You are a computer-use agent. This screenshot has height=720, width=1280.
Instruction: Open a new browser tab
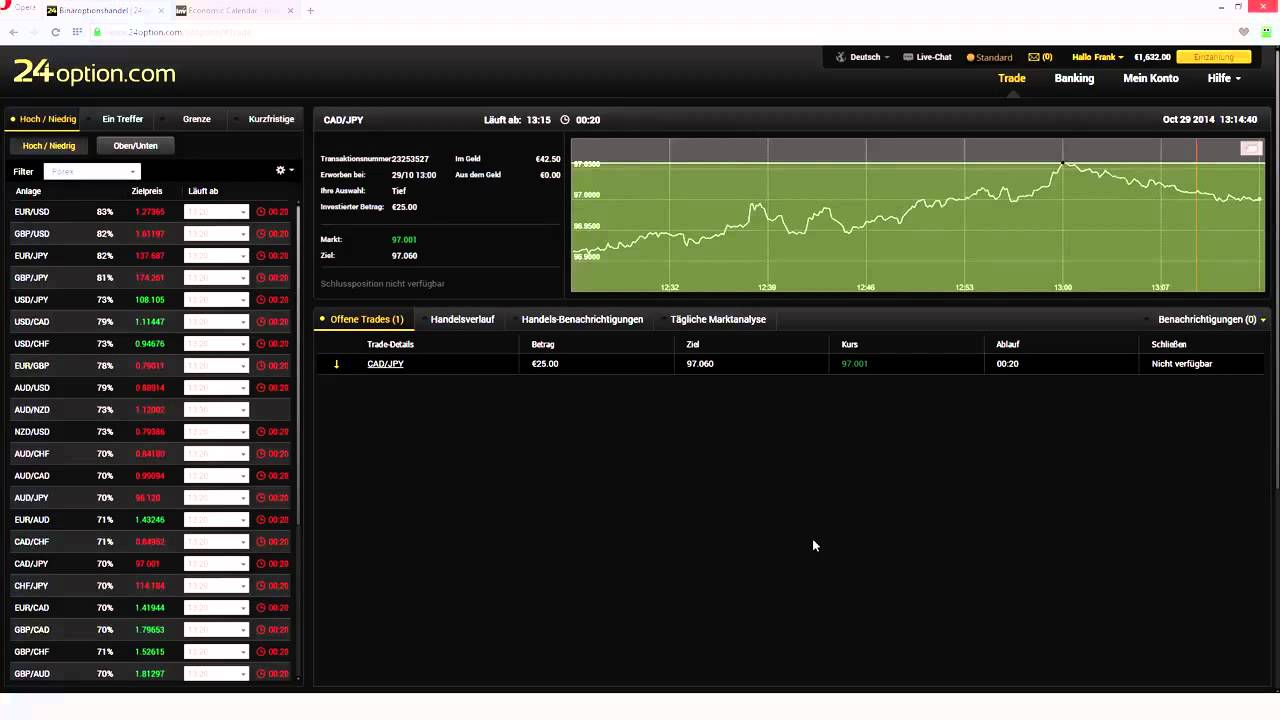point(310,11)
